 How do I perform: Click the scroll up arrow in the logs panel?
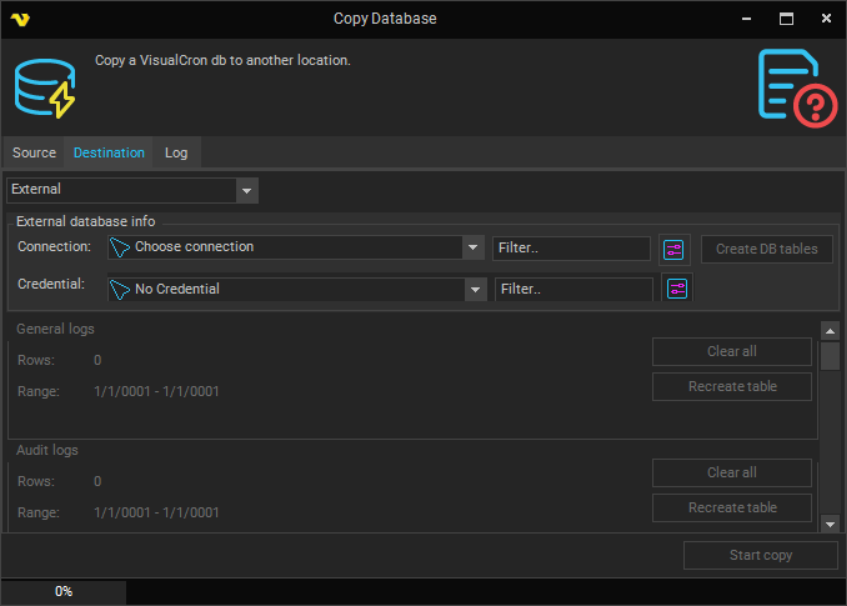830,331
